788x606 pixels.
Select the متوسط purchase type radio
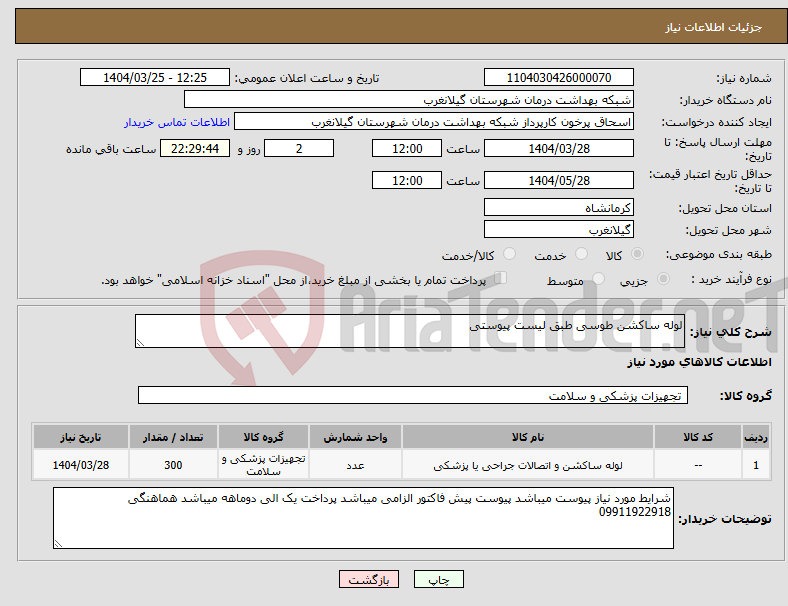coord(598,278)
